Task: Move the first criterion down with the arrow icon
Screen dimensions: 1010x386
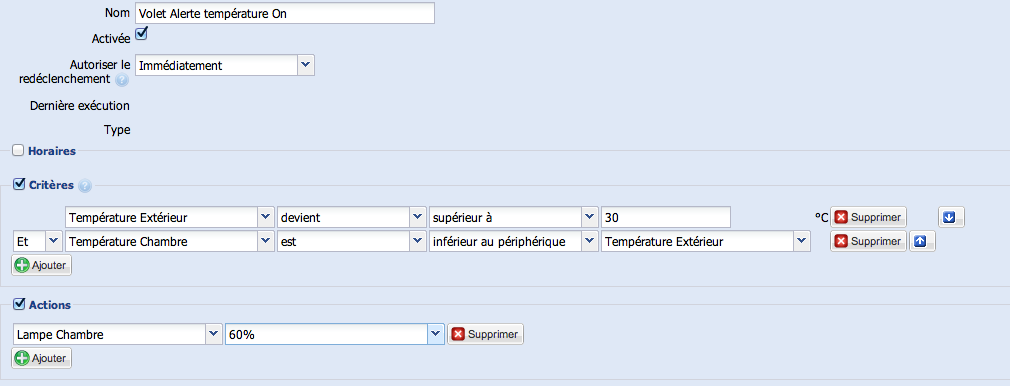Action: (x=951, y=217)
